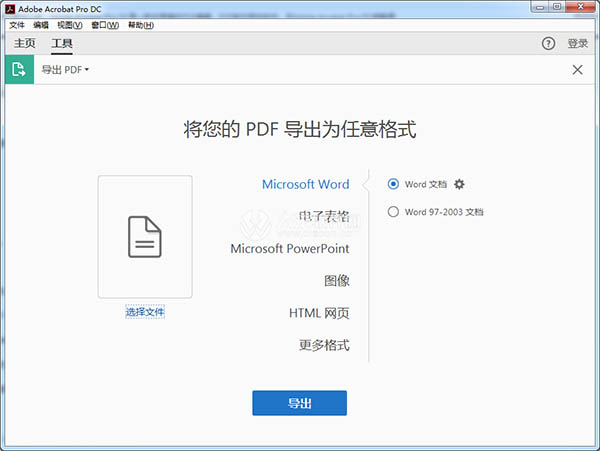Open the 编辑 menu
This screenshot has width=600, height=451.
pos(41,25)
